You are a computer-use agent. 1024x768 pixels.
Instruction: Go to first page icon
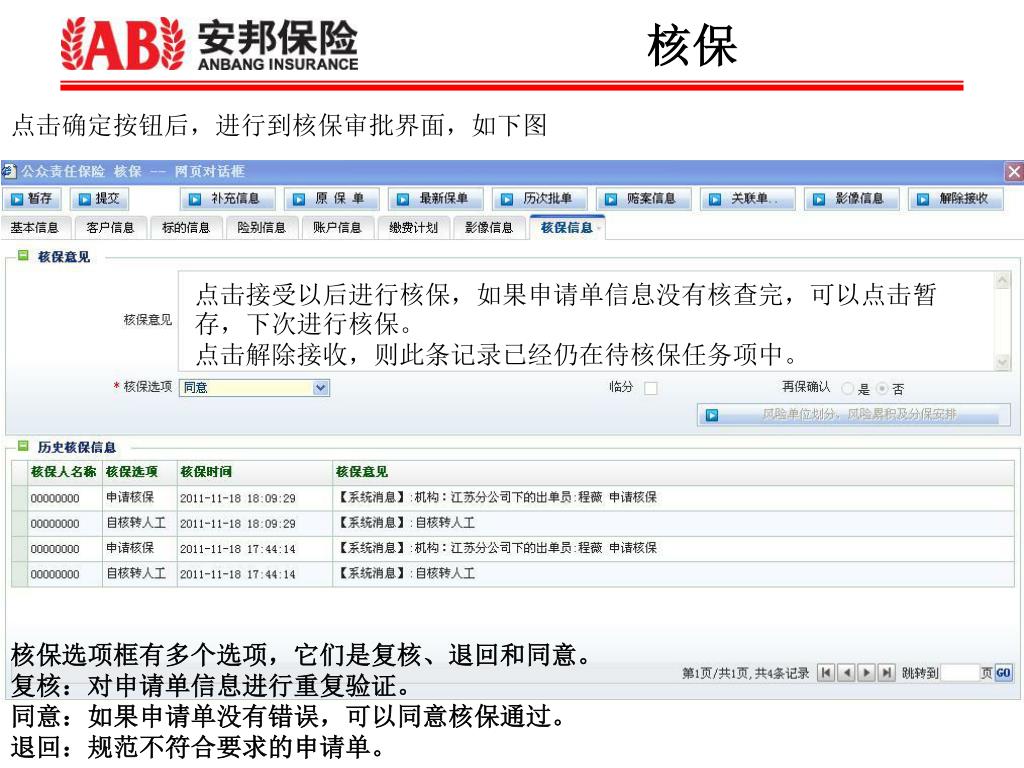click(x=826, y=673)
